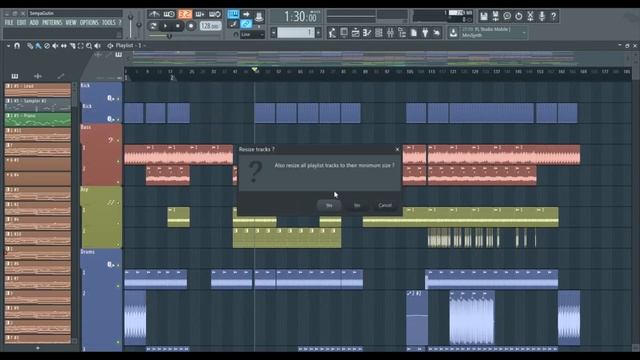
Task: Click the Record button
Action: click(191, 26)
